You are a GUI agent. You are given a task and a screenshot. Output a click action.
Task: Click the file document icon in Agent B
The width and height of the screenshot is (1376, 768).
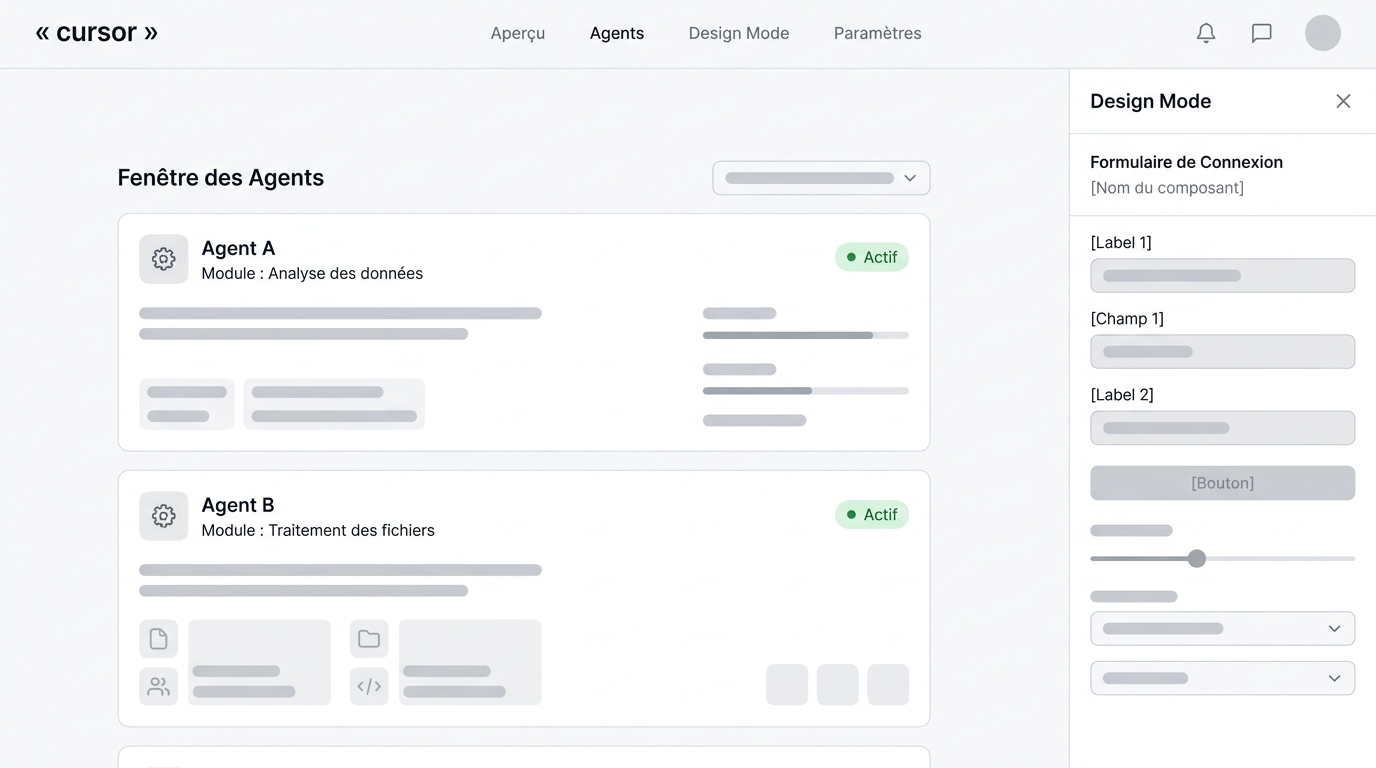click(x=158, y=639)
